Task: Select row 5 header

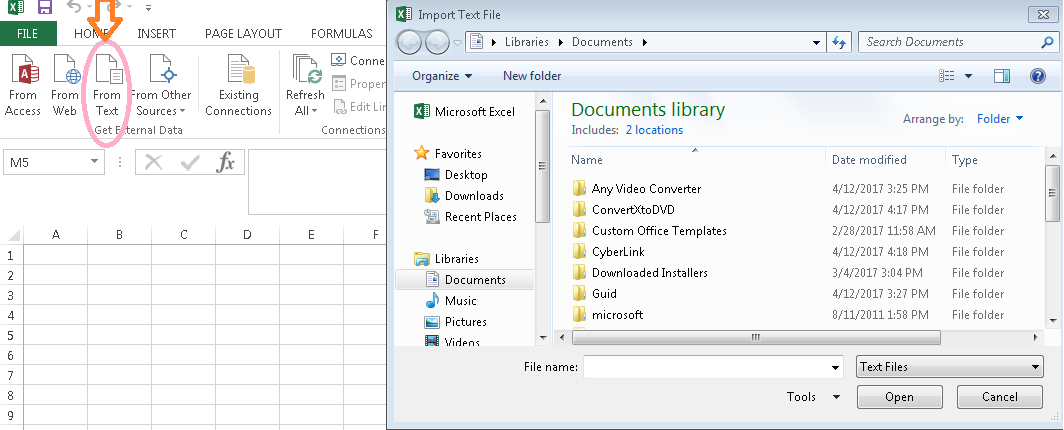Action: (x=11, y=336)
